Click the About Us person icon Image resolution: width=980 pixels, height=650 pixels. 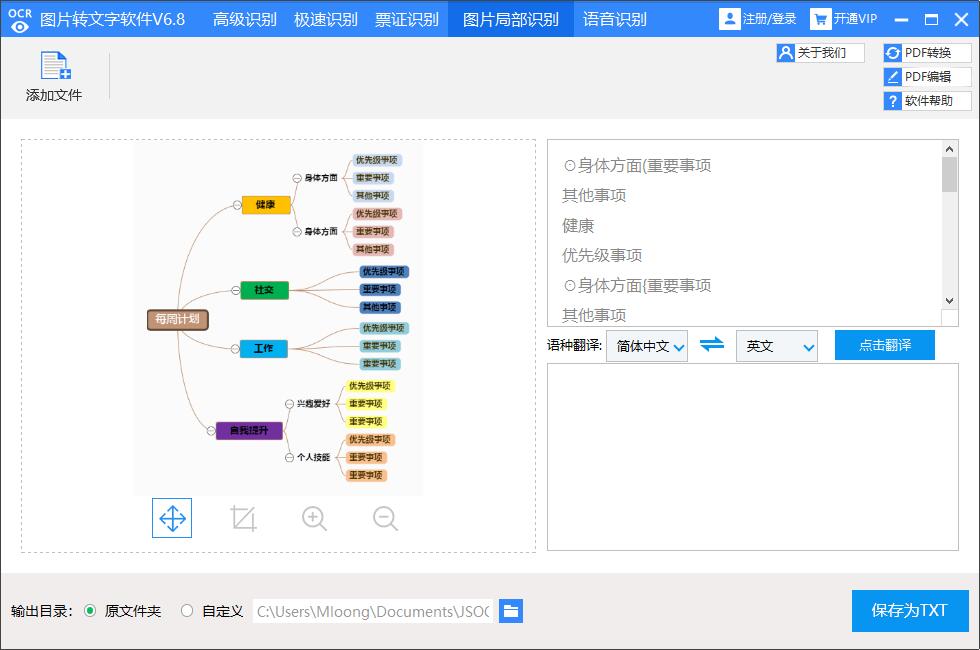point(786,52)
